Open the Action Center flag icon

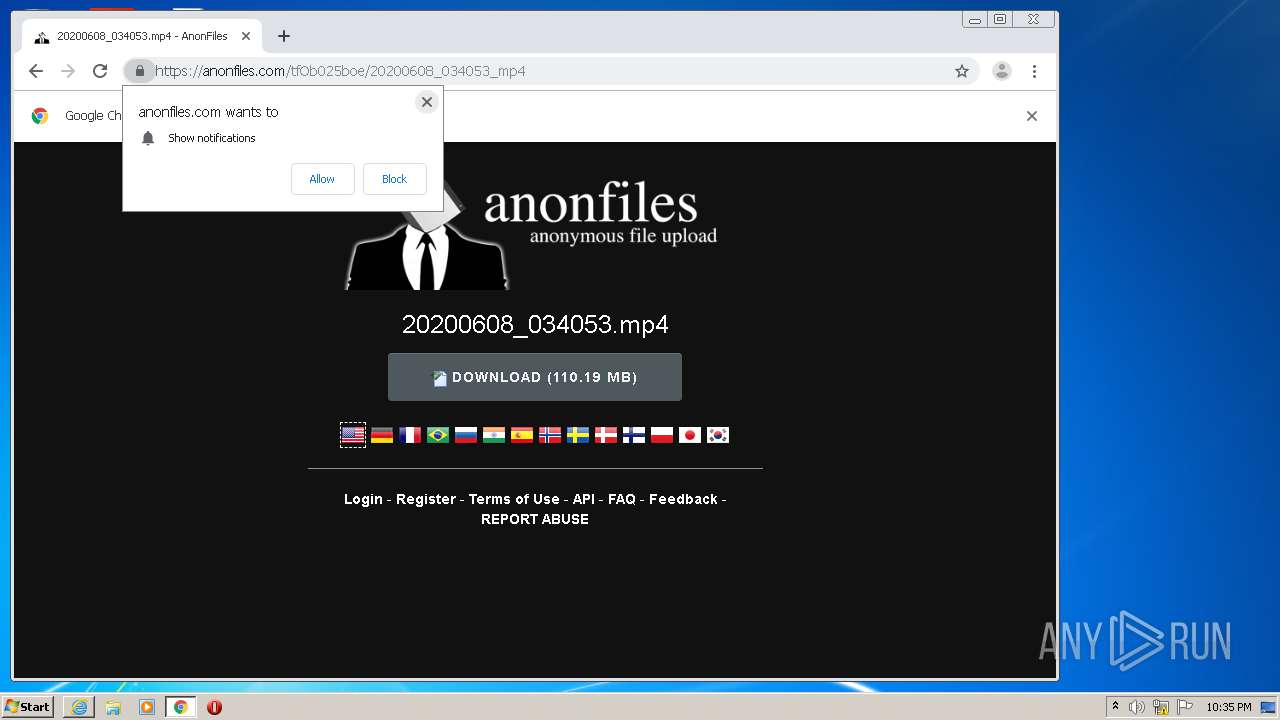pyautogui.click(x=1185, y=707)
